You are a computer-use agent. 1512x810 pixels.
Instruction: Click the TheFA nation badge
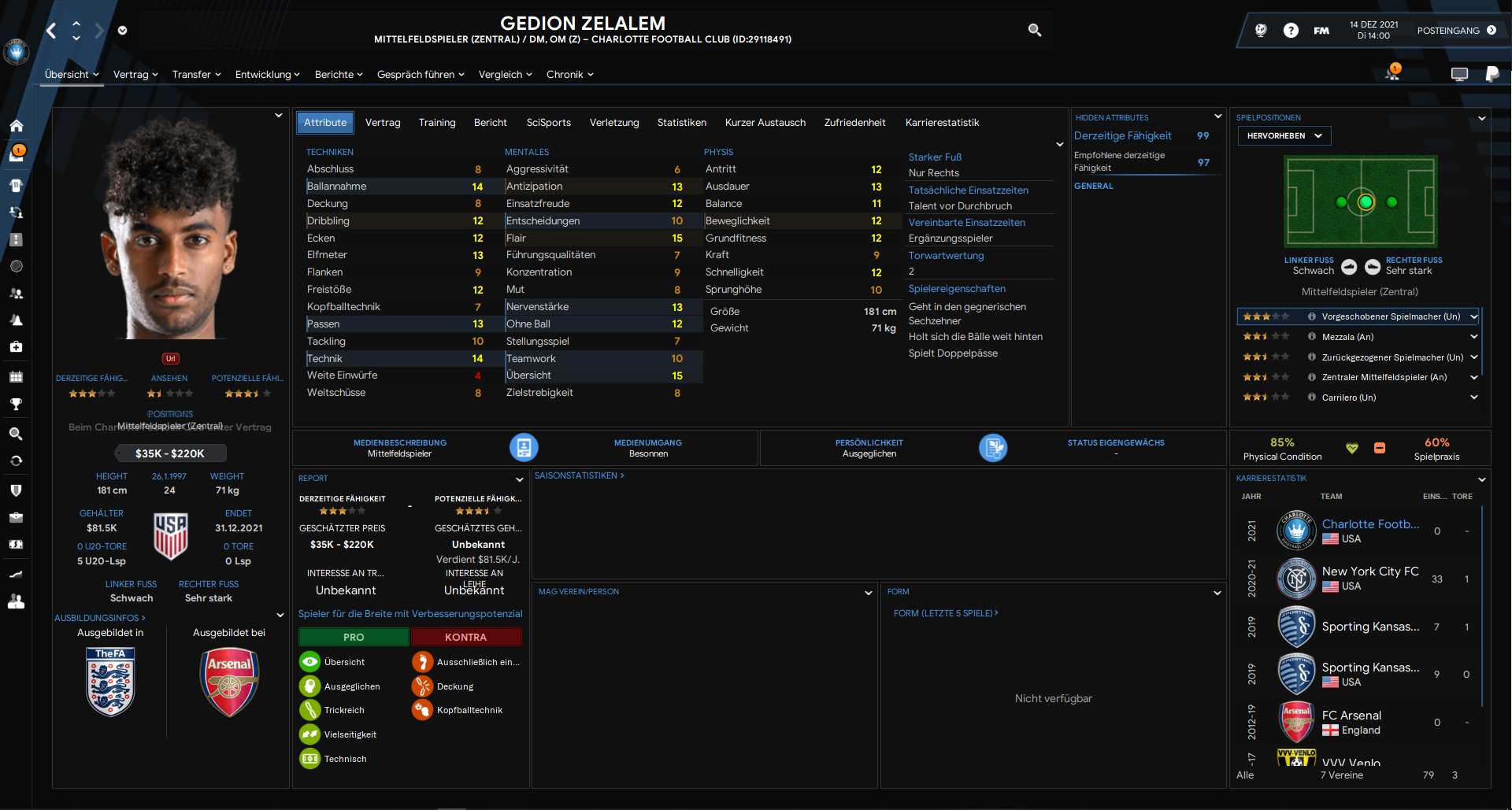click(x=110, y=682)
